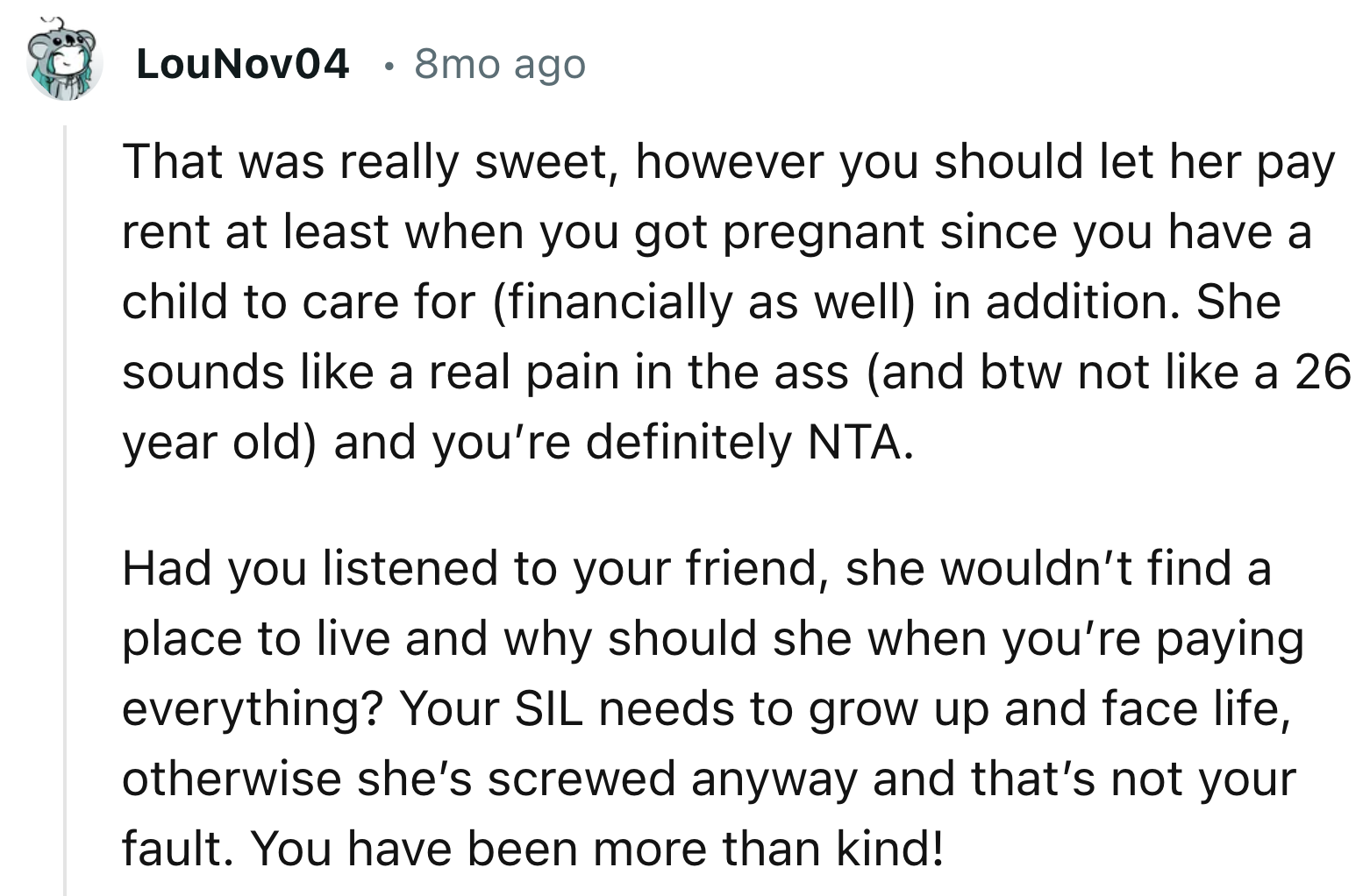Click the word "otherwise" in second paragraph
The width and height of the screenshot is (1370, 896).
[231, 779]
